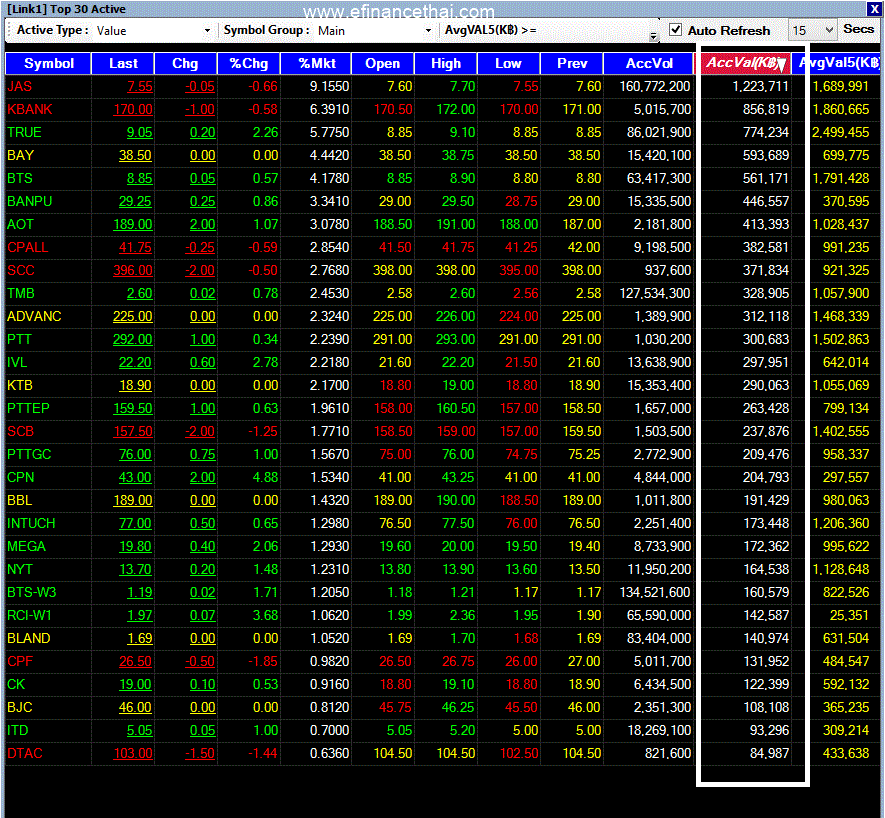The width and height of the screenshot is (885, 818).
Task: Sort by the AccVol column header
Action: point(649,63)
